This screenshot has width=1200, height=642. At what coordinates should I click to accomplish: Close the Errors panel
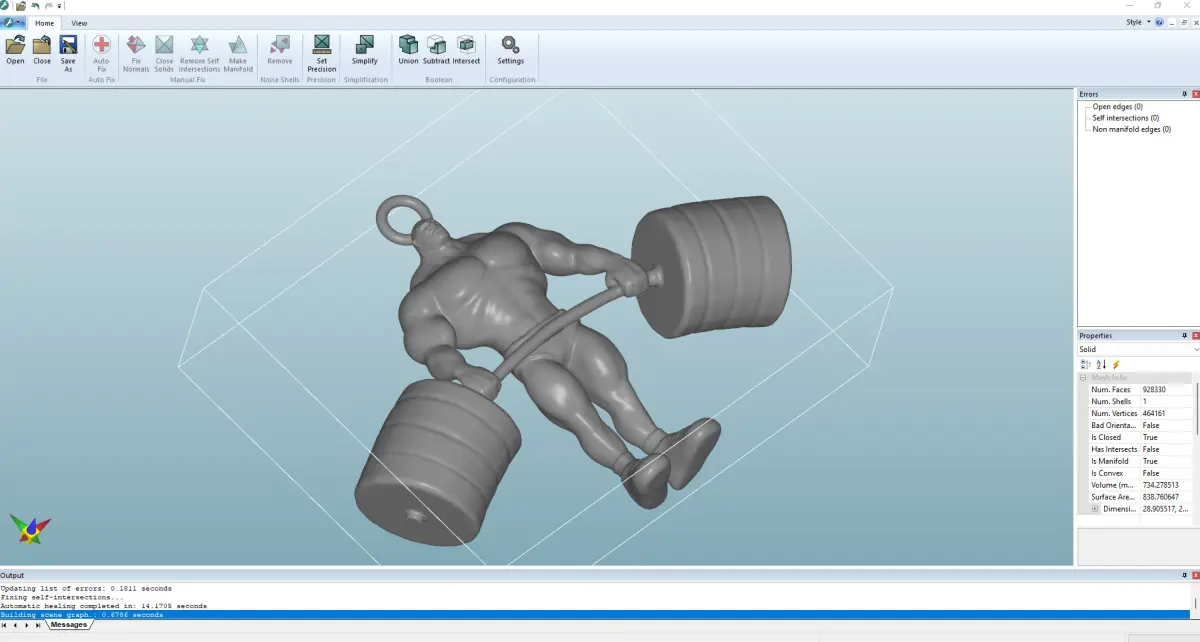(x=1195, y=94)
